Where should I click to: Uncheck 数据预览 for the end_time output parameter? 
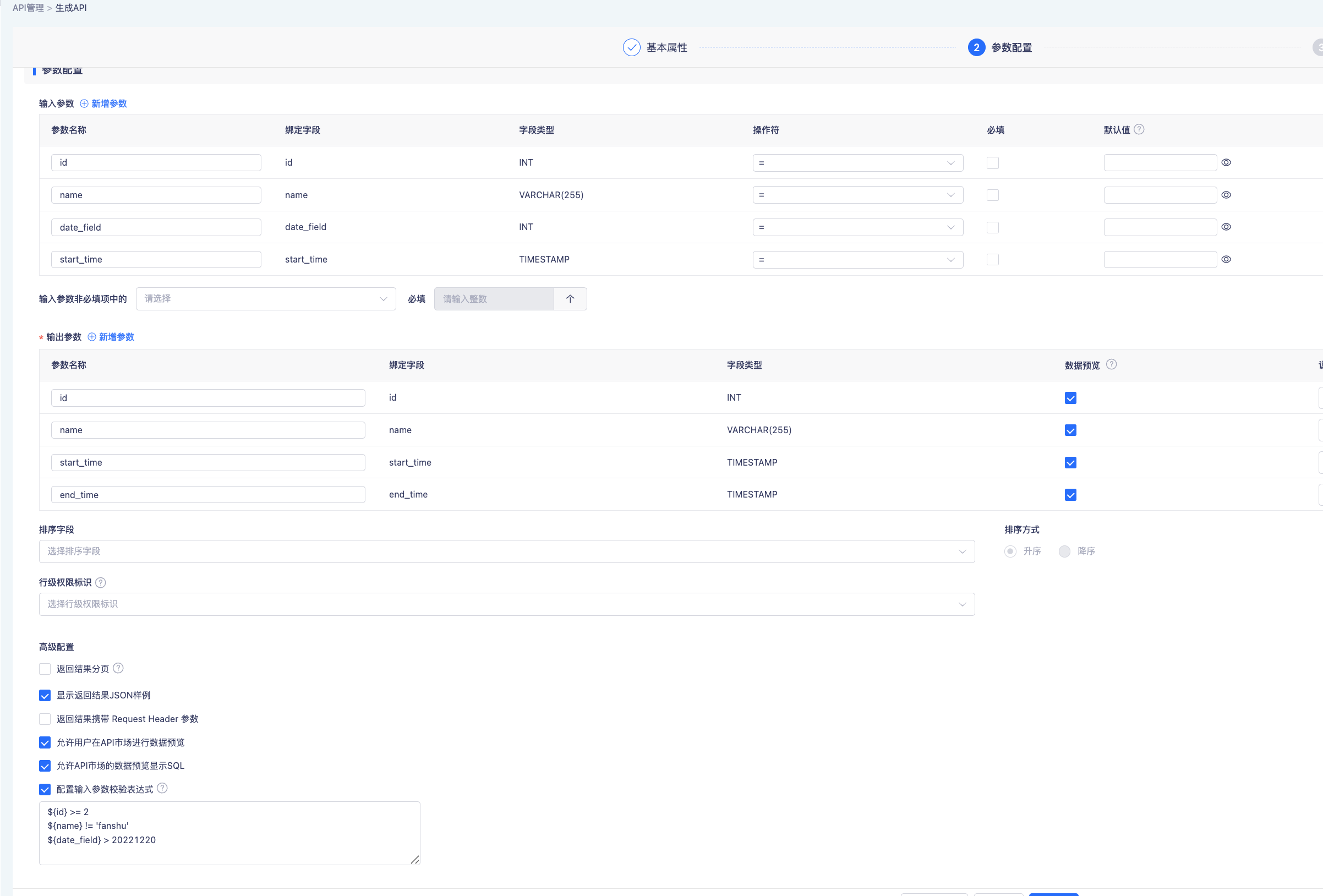(x=1070, y=495)
